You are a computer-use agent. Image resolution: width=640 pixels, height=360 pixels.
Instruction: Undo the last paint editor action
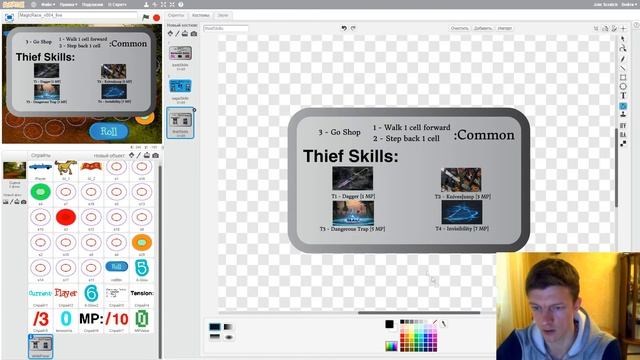point(344,28)
